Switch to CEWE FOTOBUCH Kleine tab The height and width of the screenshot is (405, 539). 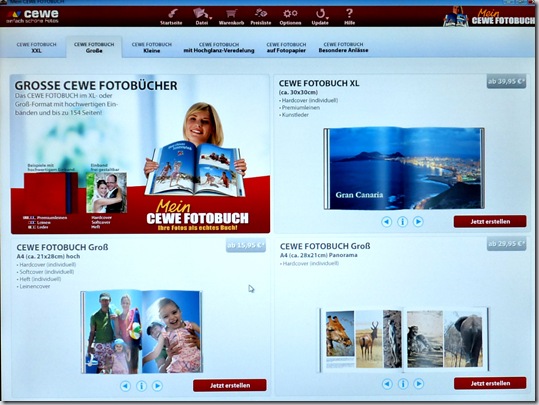[x=152, y=47]
